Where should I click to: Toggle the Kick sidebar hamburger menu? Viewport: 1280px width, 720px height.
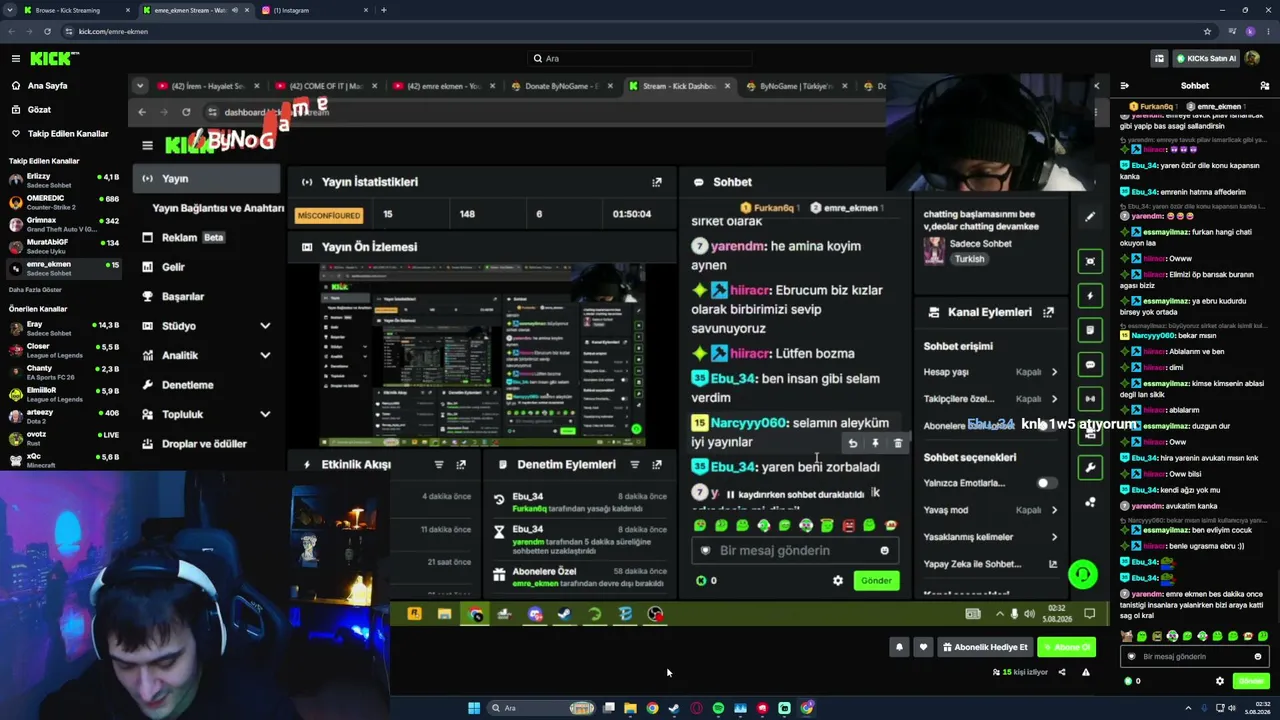(15, 59)
